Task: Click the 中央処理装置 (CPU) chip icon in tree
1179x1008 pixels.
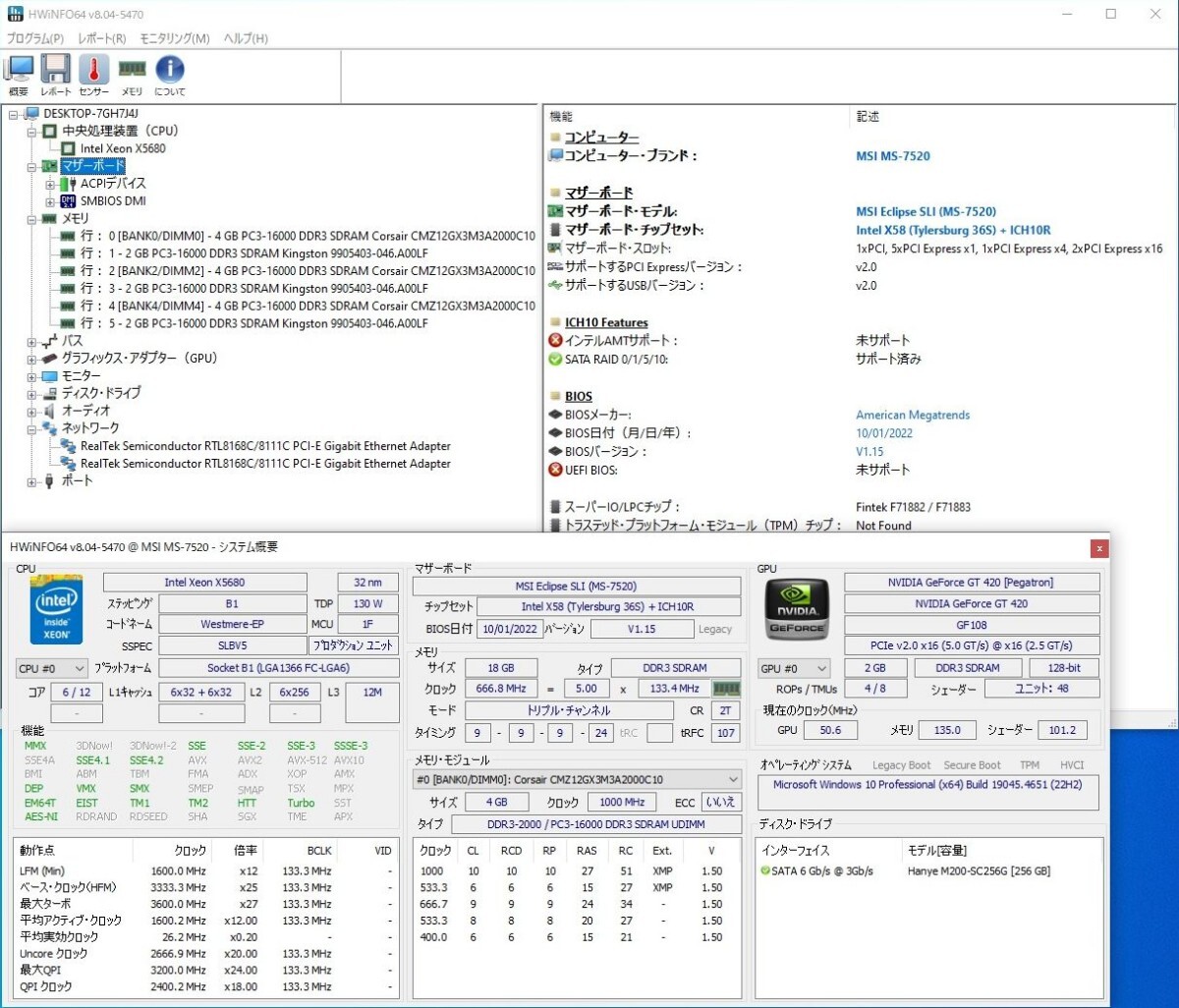Action: coord(50,131)
